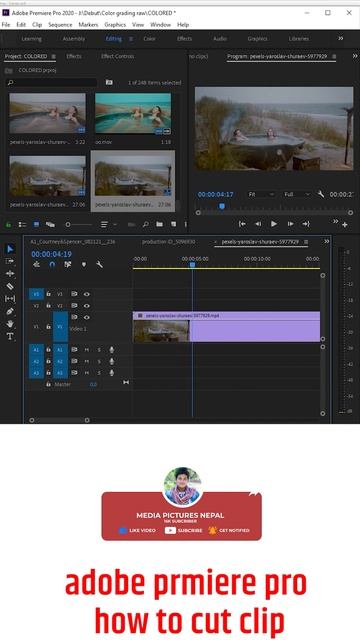Pick the Razor tool to cut clips

pos(10,286)
